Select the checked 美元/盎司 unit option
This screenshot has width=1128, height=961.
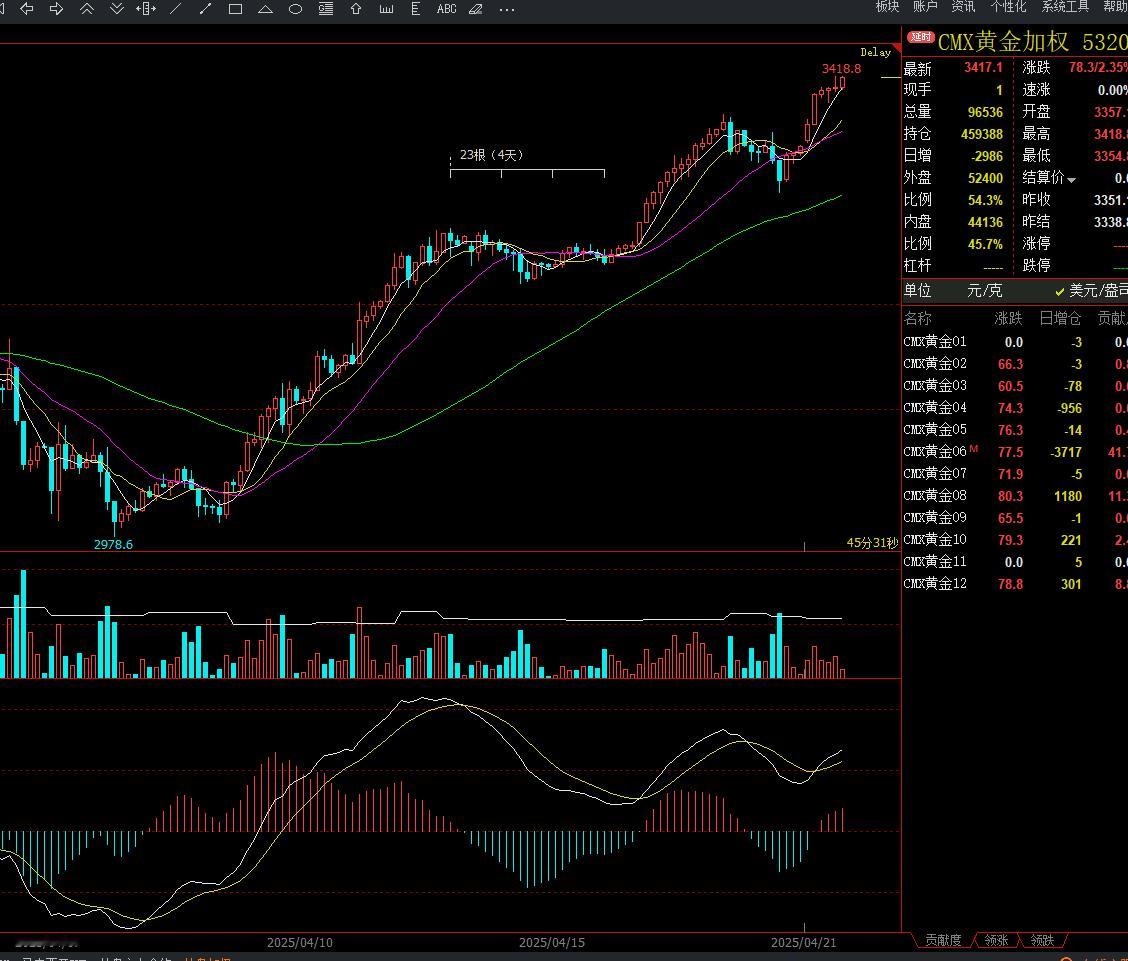[1091, 291]
